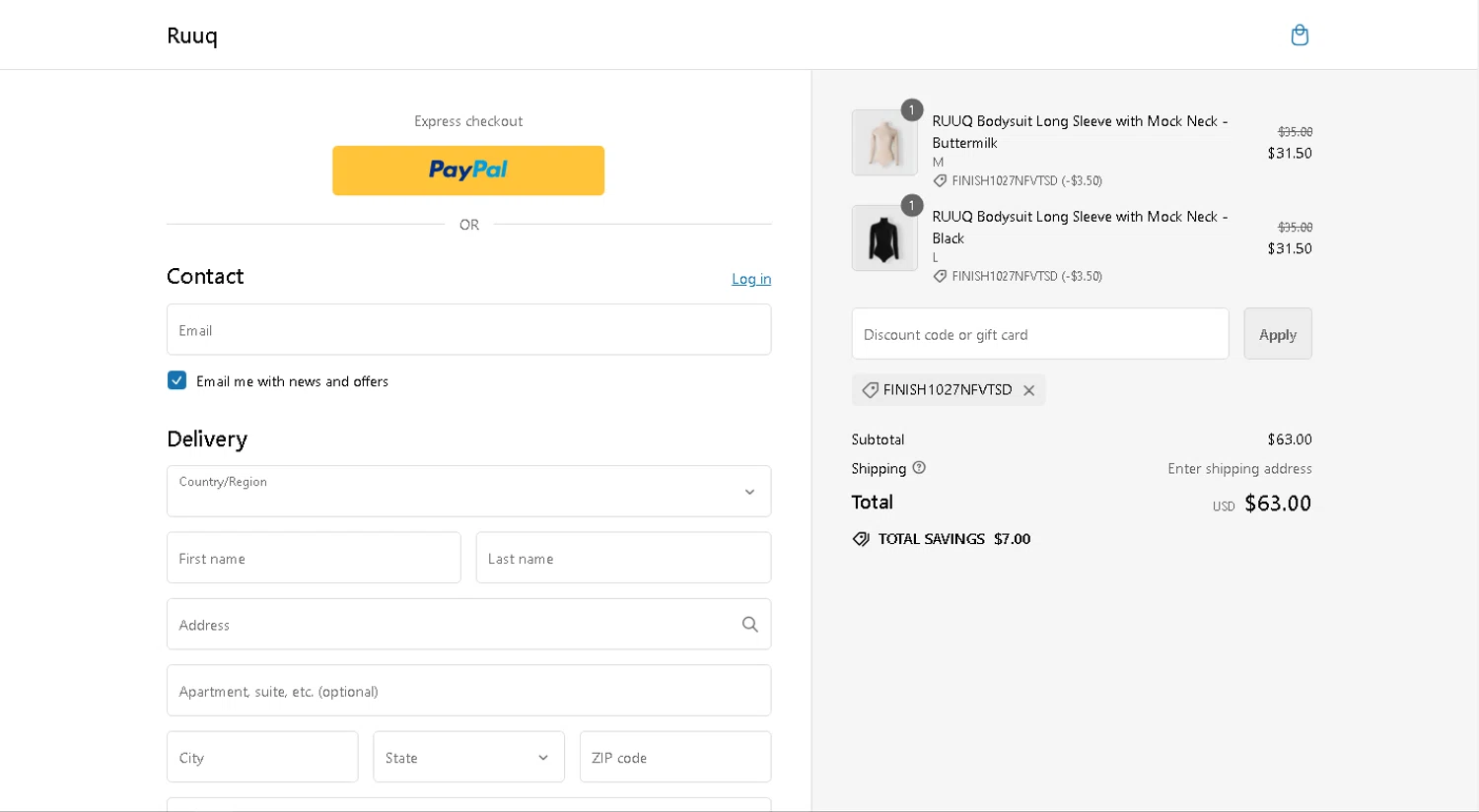Click the Total Savings tag icon

(861, 539)
